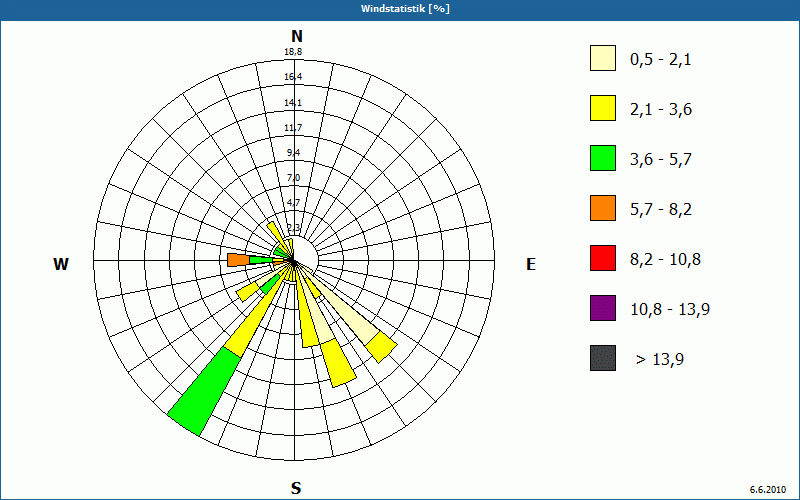
Task: Click the E compass label
Action: click(531, 264)
